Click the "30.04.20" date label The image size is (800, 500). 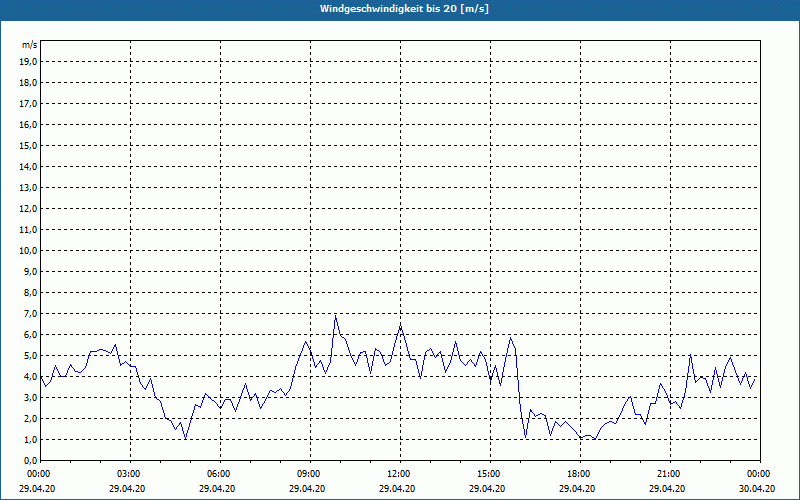[757, 489]
